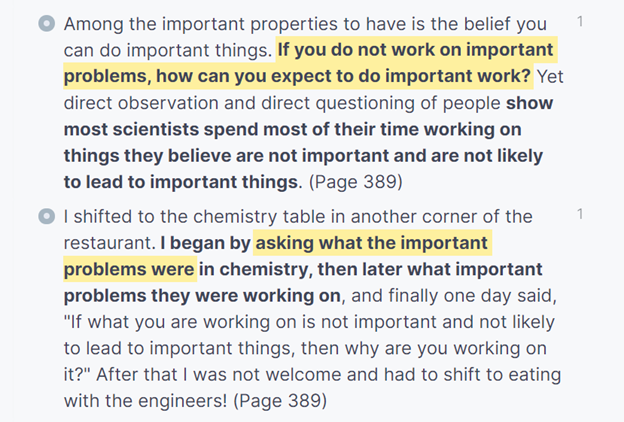Click the highlighted phrase "asking what the important"

point(372,243)
